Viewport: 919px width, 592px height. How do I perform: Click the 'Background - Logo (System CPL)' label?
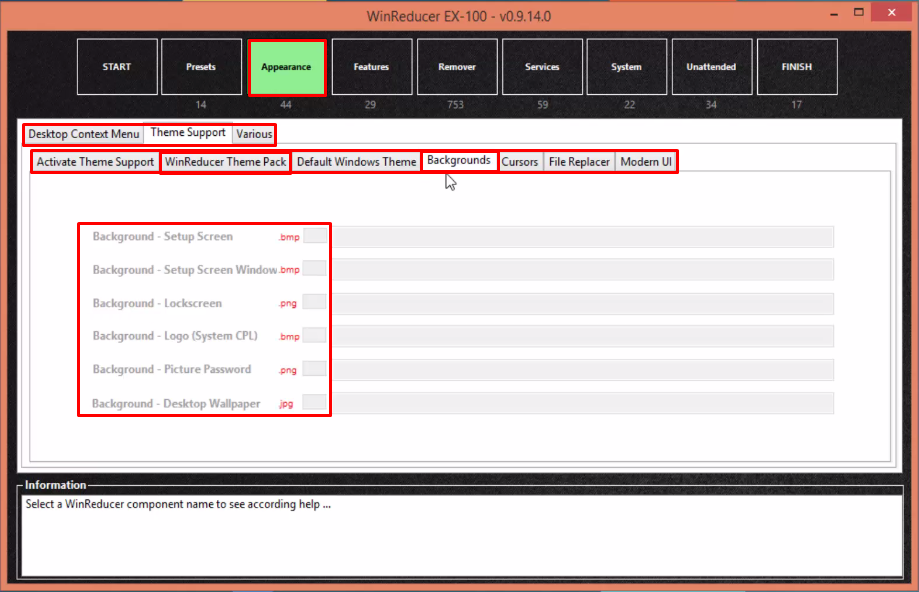click(175, 336)
